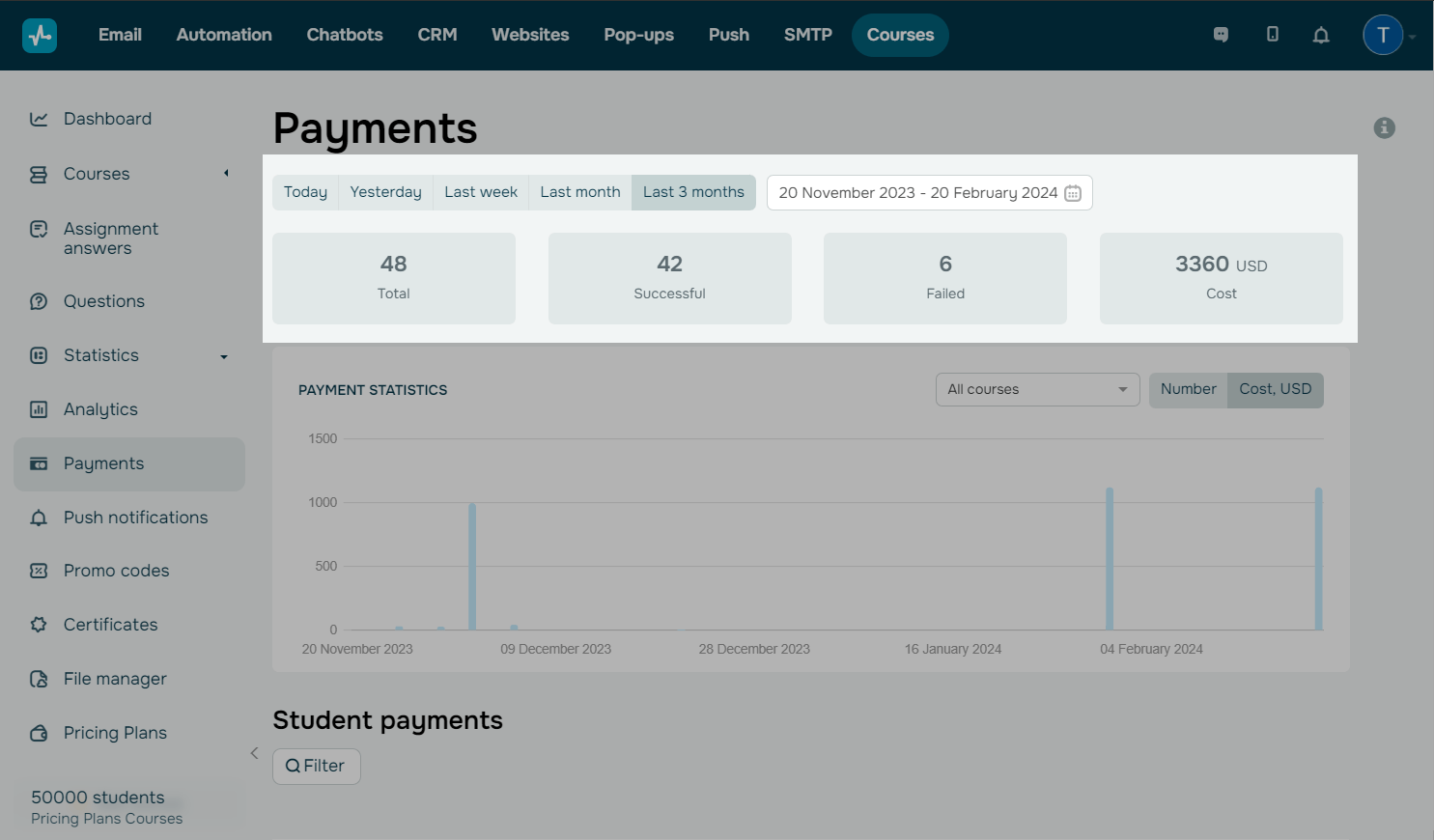Click the SendPulse logo icon

tap(40, 36)
